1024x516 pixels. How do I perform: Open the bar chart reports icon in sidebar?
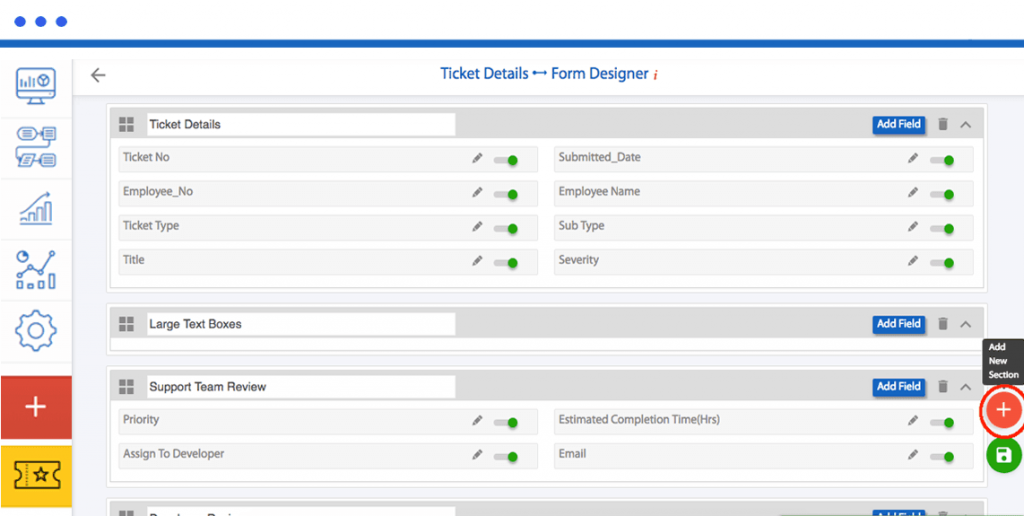(x=36, y=209)
